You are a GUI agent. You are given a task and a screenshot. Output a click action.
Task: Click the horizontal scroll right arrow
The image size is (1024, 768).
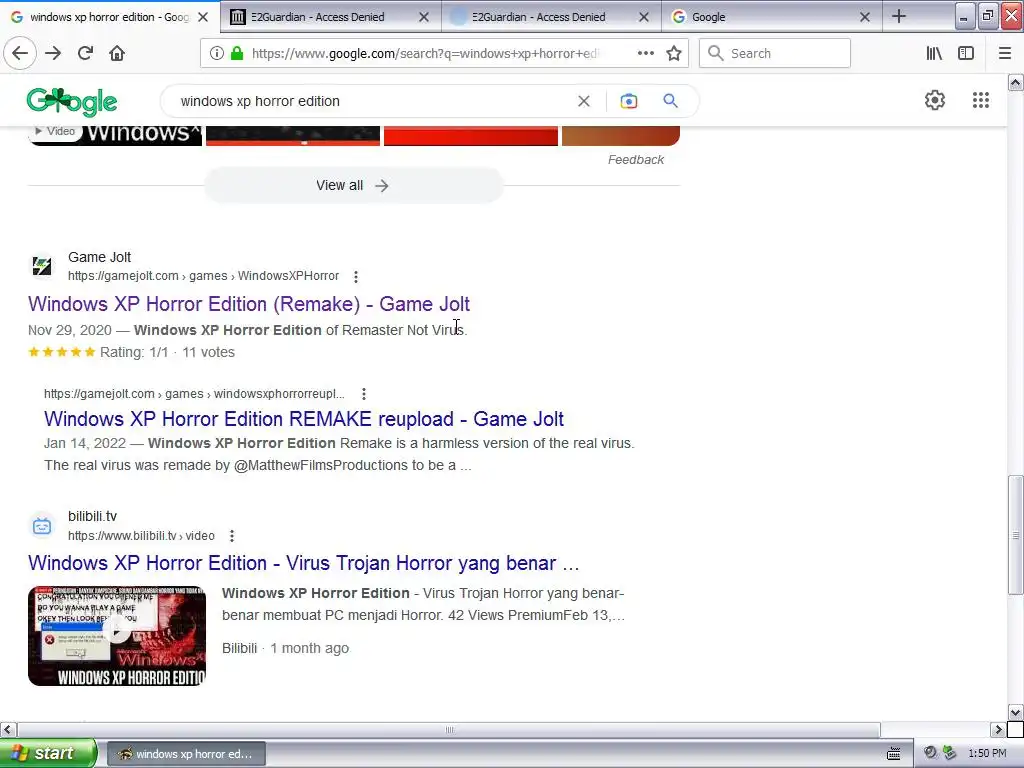(998, 729)
